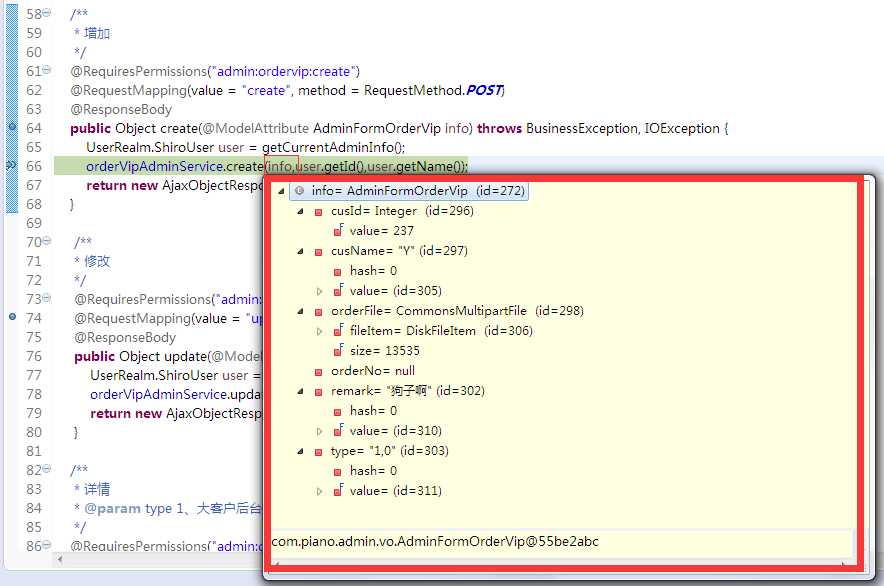Image resolution: width=884 pixels, height=586 pixels.
Task: Click the com.piano.admin.vo.AdminFormOrderVip@55be2abc detail text
Action: tap(435, 541)
